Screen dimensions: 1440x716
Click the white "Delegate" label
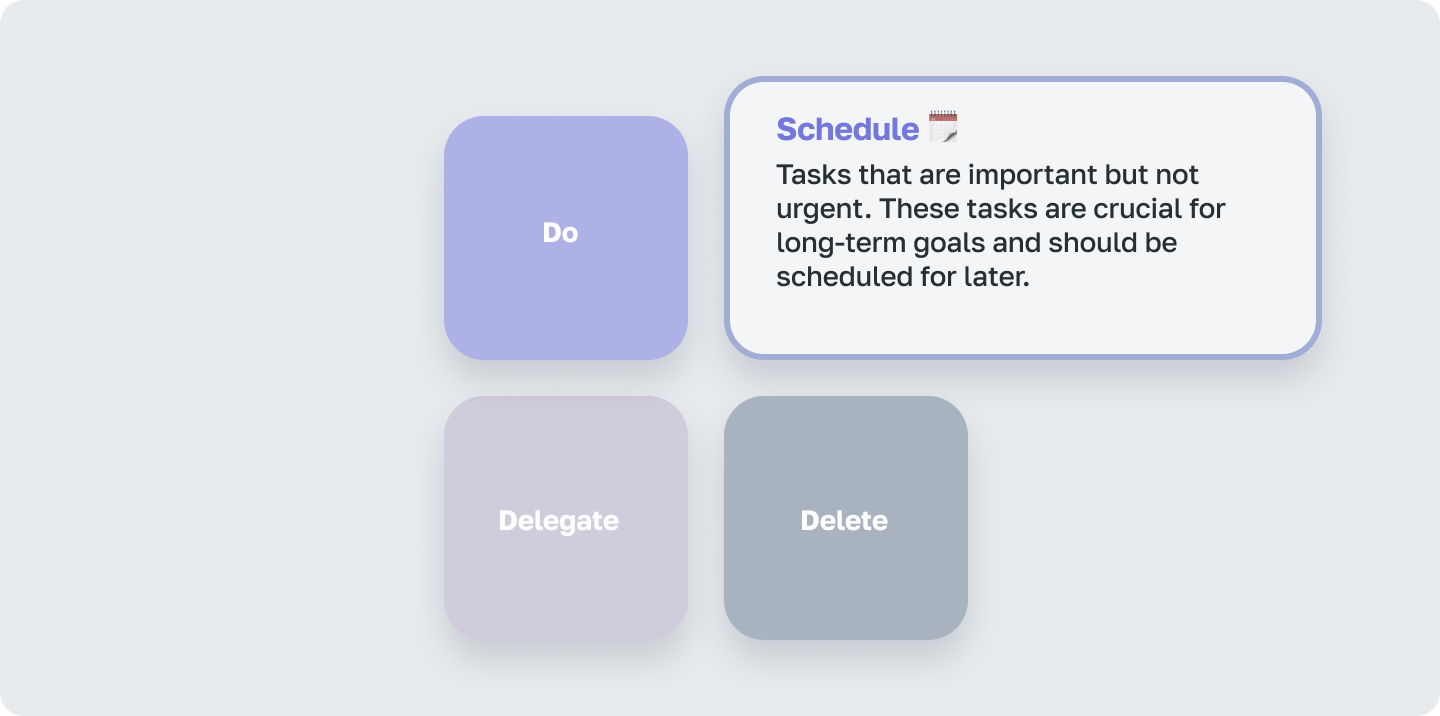pyautogui.click(x=558, y=521)
